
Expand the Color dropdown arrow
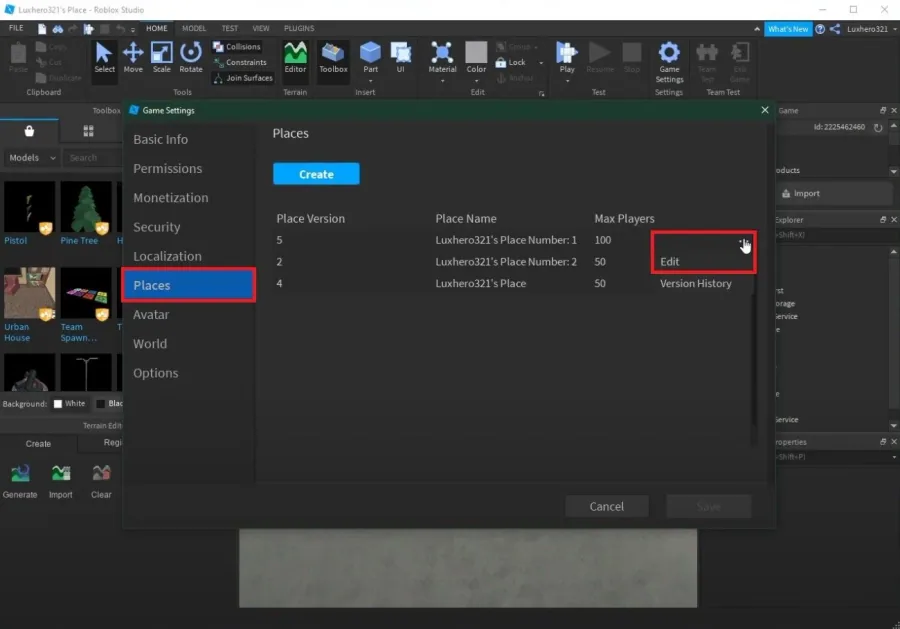click(x=476, y=80)
